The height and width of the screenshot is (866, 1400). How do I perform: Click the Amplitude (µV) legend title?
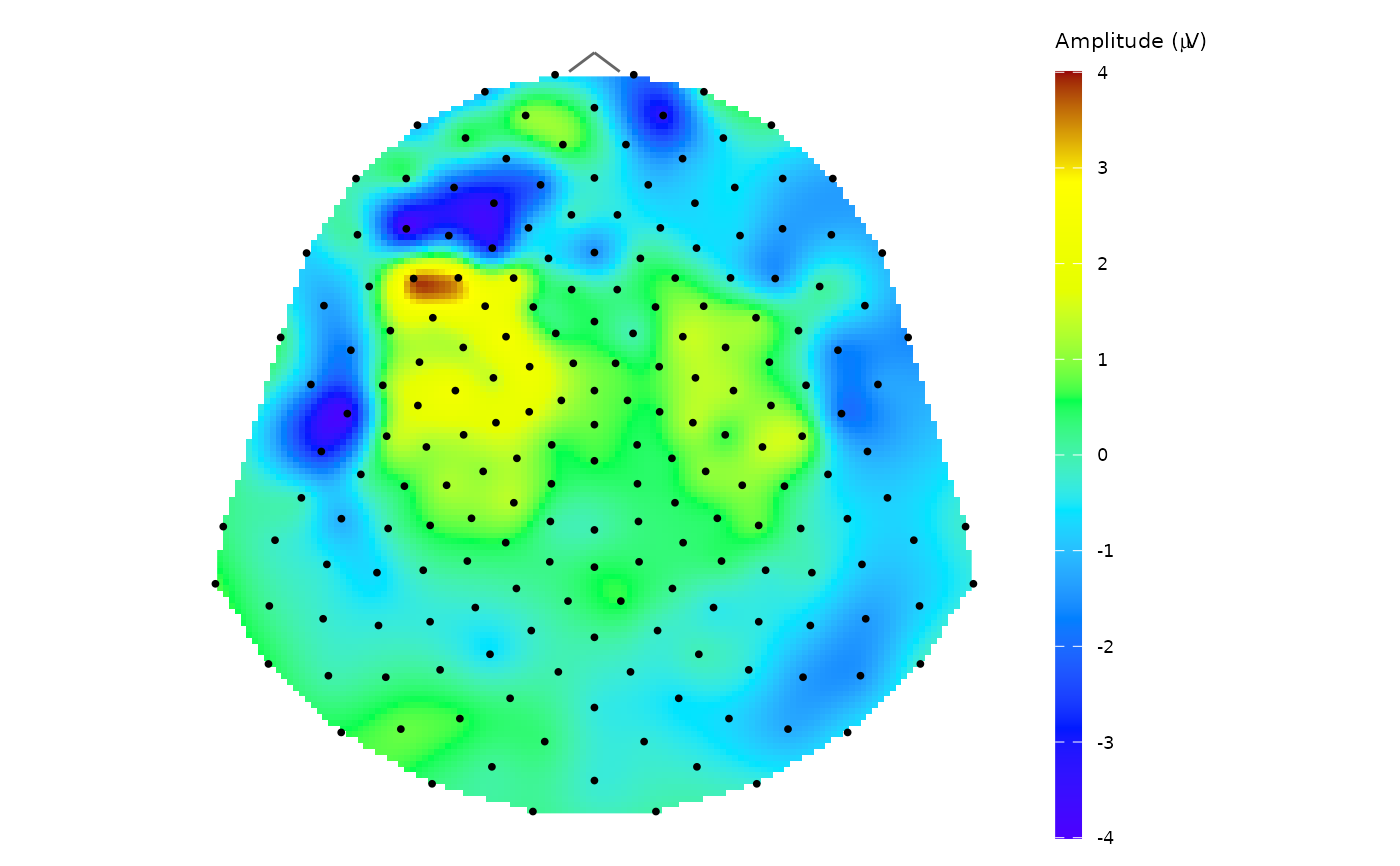[1130, 42]
